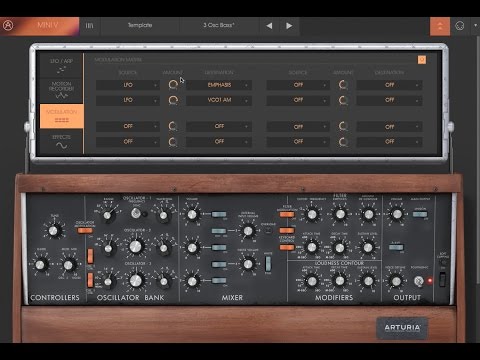Click the Oscillator 2 frequency knob

[x=135, y=246]
